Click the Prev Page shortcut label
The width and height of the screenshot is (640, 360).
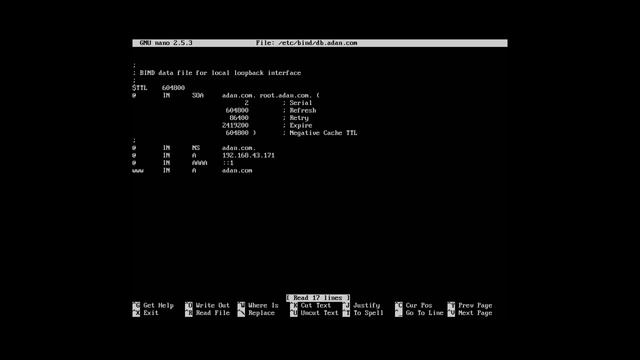[x=475, y=305]
